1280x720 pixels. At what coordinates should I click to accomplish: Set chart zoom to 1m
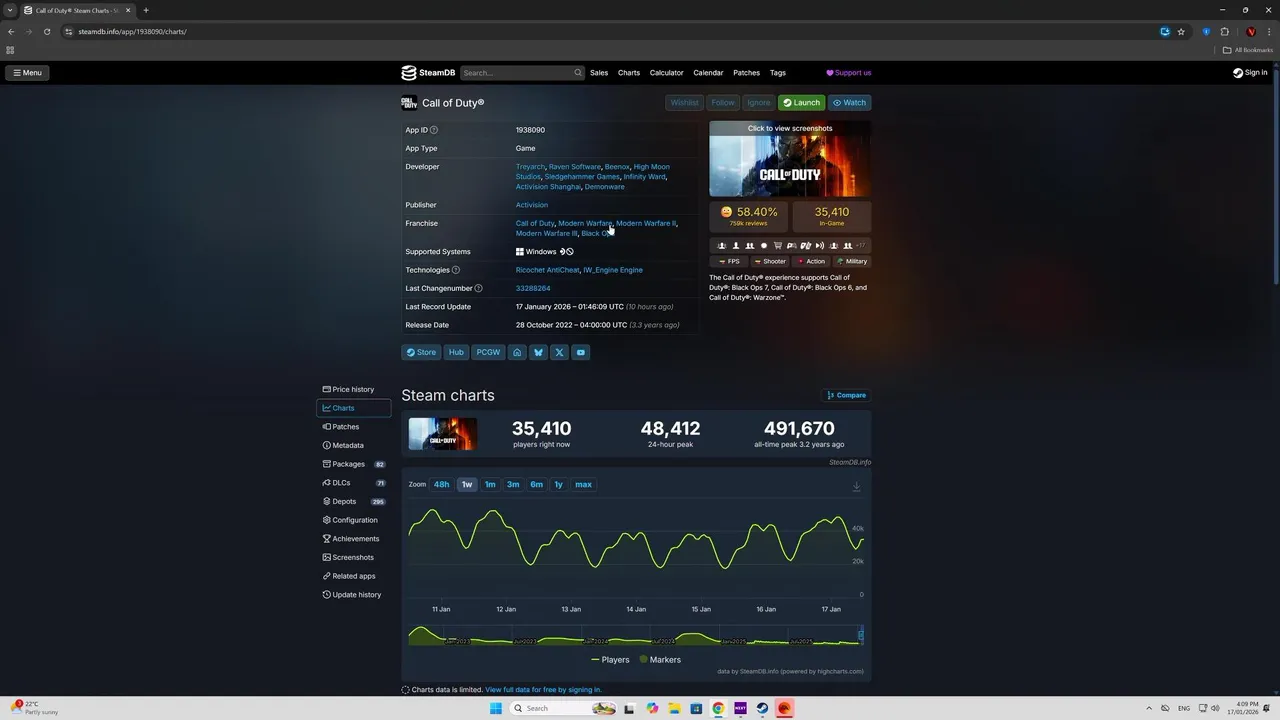pyautogui.click(x=490, y=484)
